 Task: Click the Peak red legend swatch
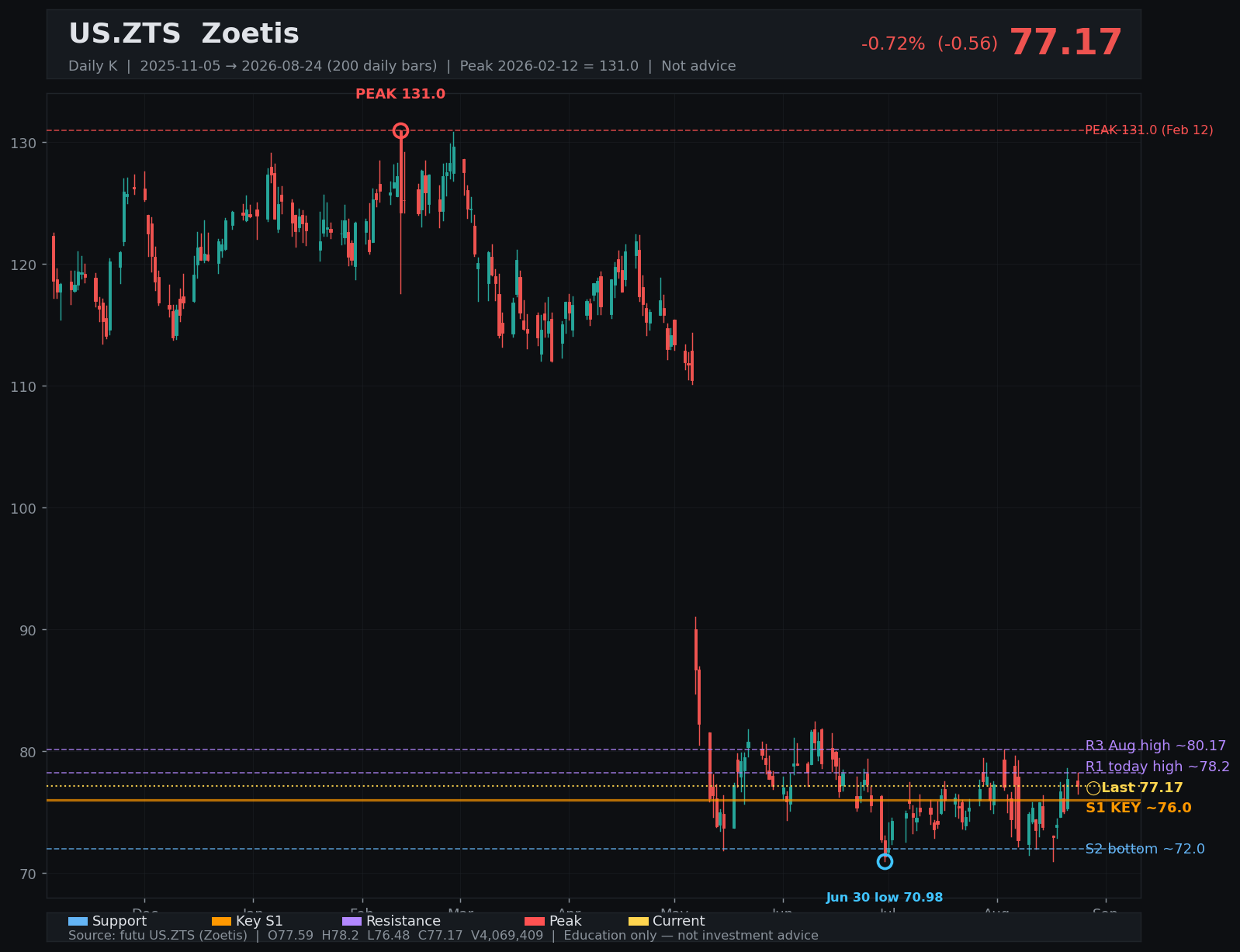(535, 921)
